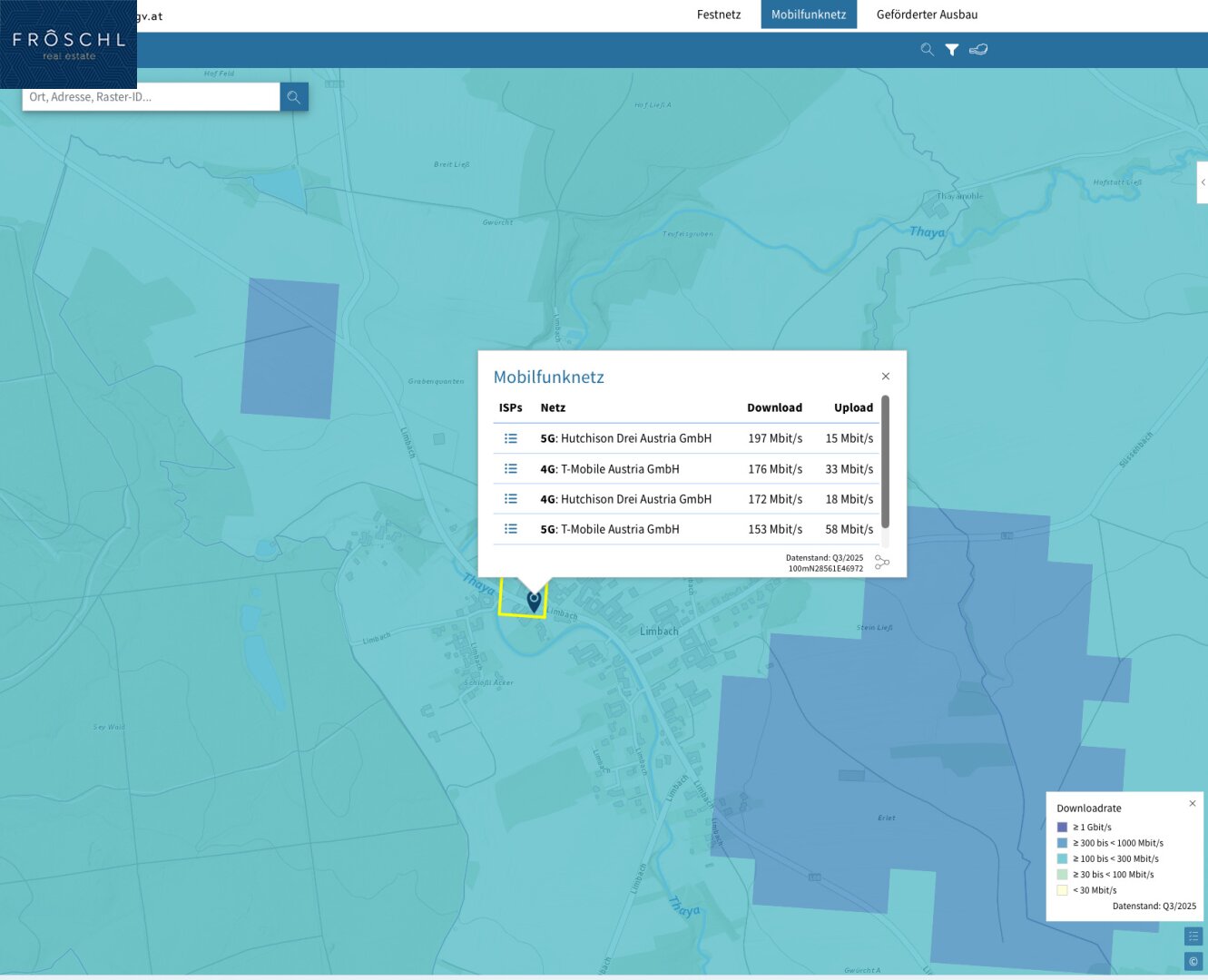
Task: Click the map layers icon beside the filter
Action: tap(978, 50)
